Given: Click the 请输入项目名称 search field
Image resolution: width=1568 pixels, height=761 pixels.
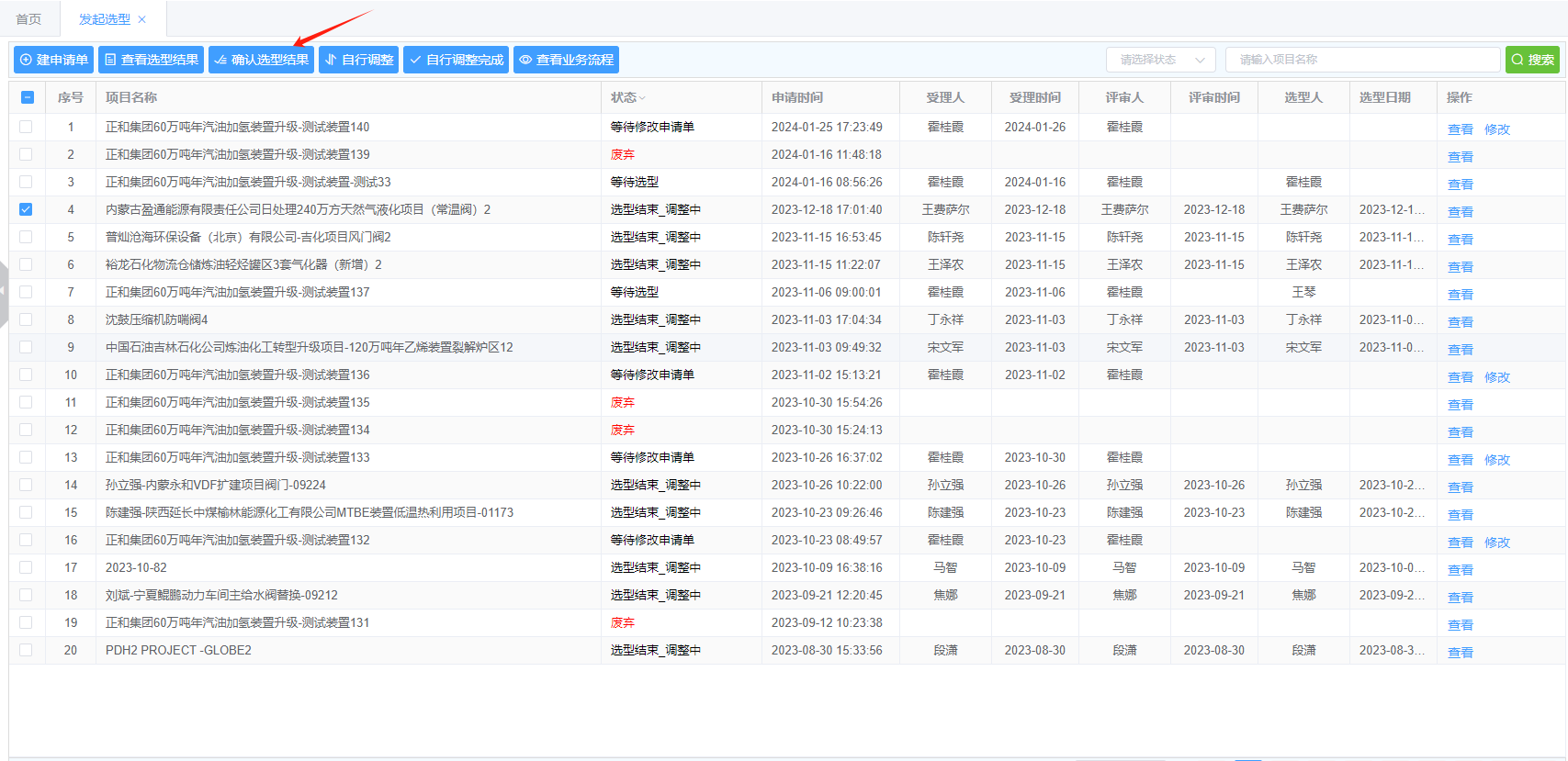Looking at the screenshot, I should coord(1361,60).
